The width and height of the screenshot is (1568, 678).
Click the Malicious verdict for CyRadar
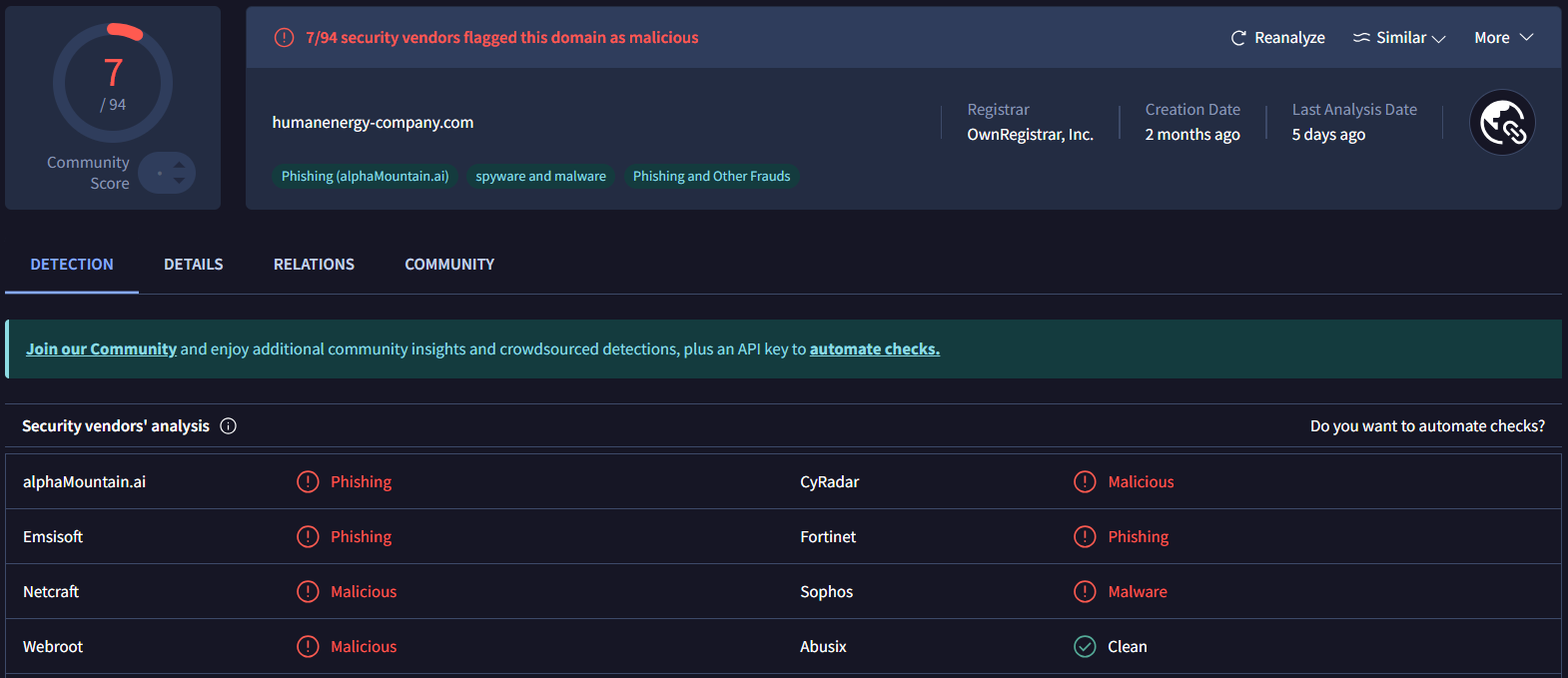click(1141, 482)
